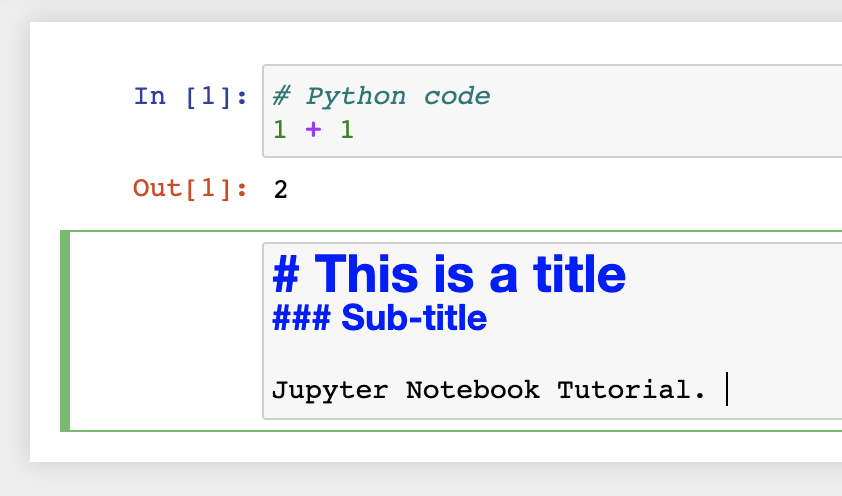
Task: Click the word 'Notebook' in the markdown cell
Action: coord(473,390)
